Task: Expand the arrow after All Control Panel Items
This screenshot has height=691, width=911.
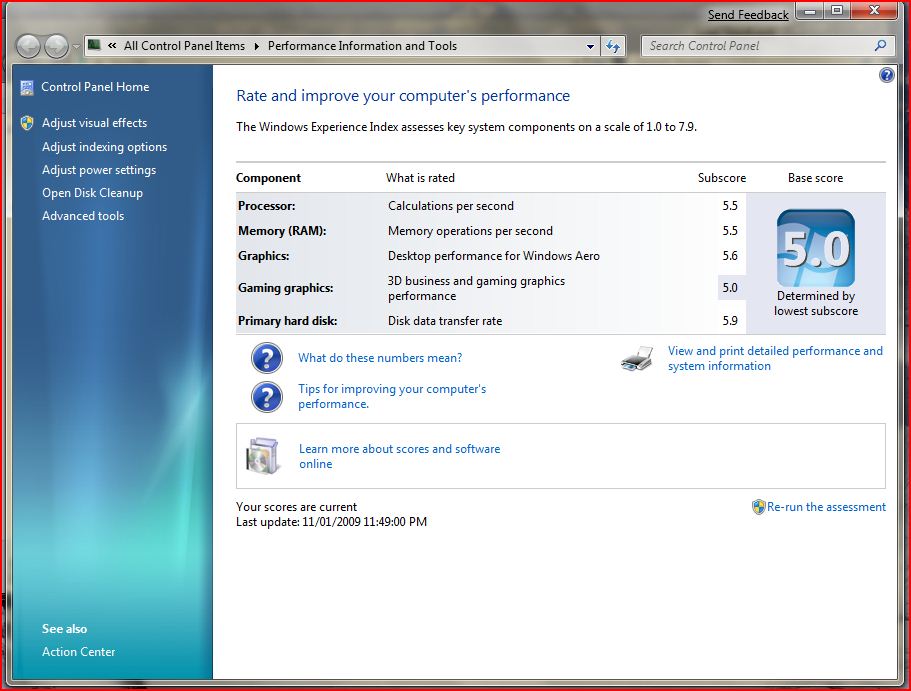Action: (256, 46)
